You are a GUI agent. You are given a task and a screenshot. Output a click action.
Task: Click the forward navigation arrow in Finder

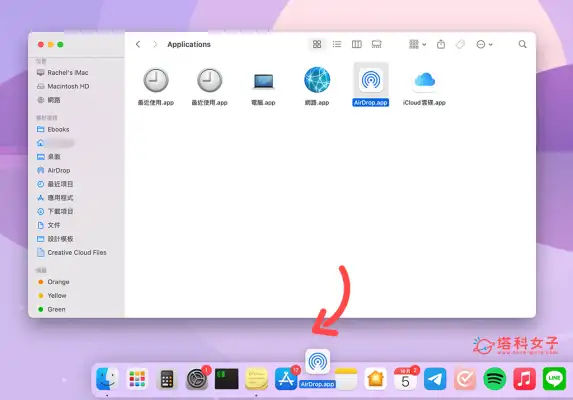(155, 44)
